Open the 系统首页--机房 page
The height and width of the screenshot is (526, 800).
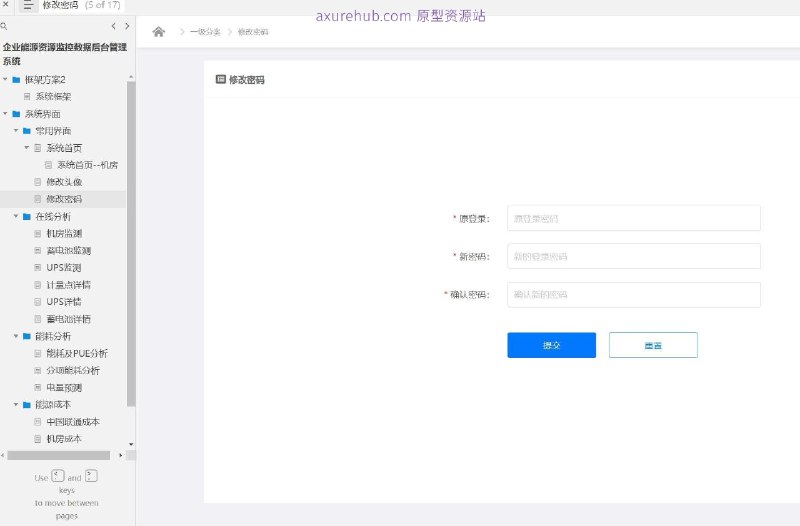pyautogui.click(x=87, y=165)
